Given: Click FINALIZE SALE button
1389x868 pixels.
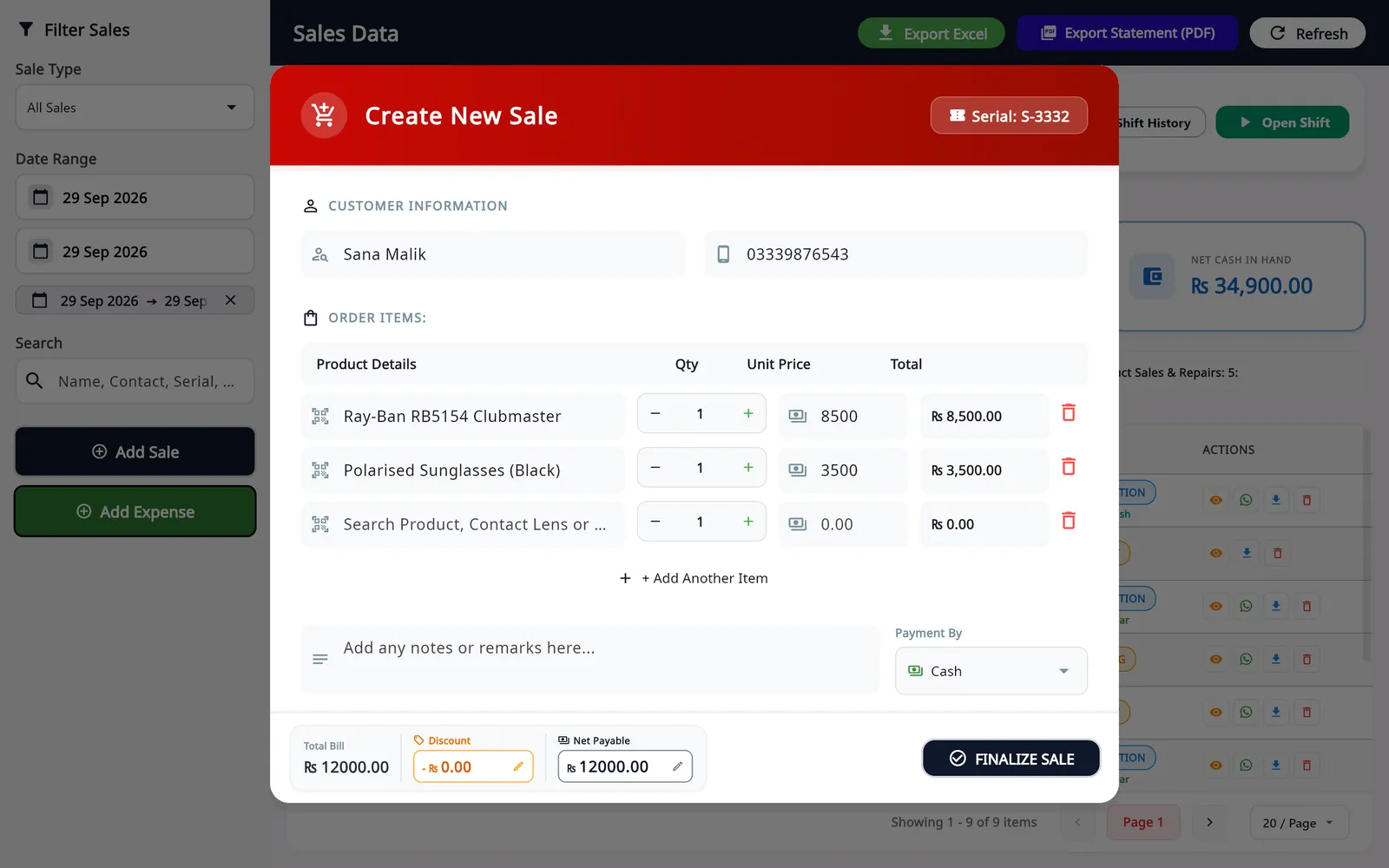Looking at the screenshot, I should [x=1011, y=759].
